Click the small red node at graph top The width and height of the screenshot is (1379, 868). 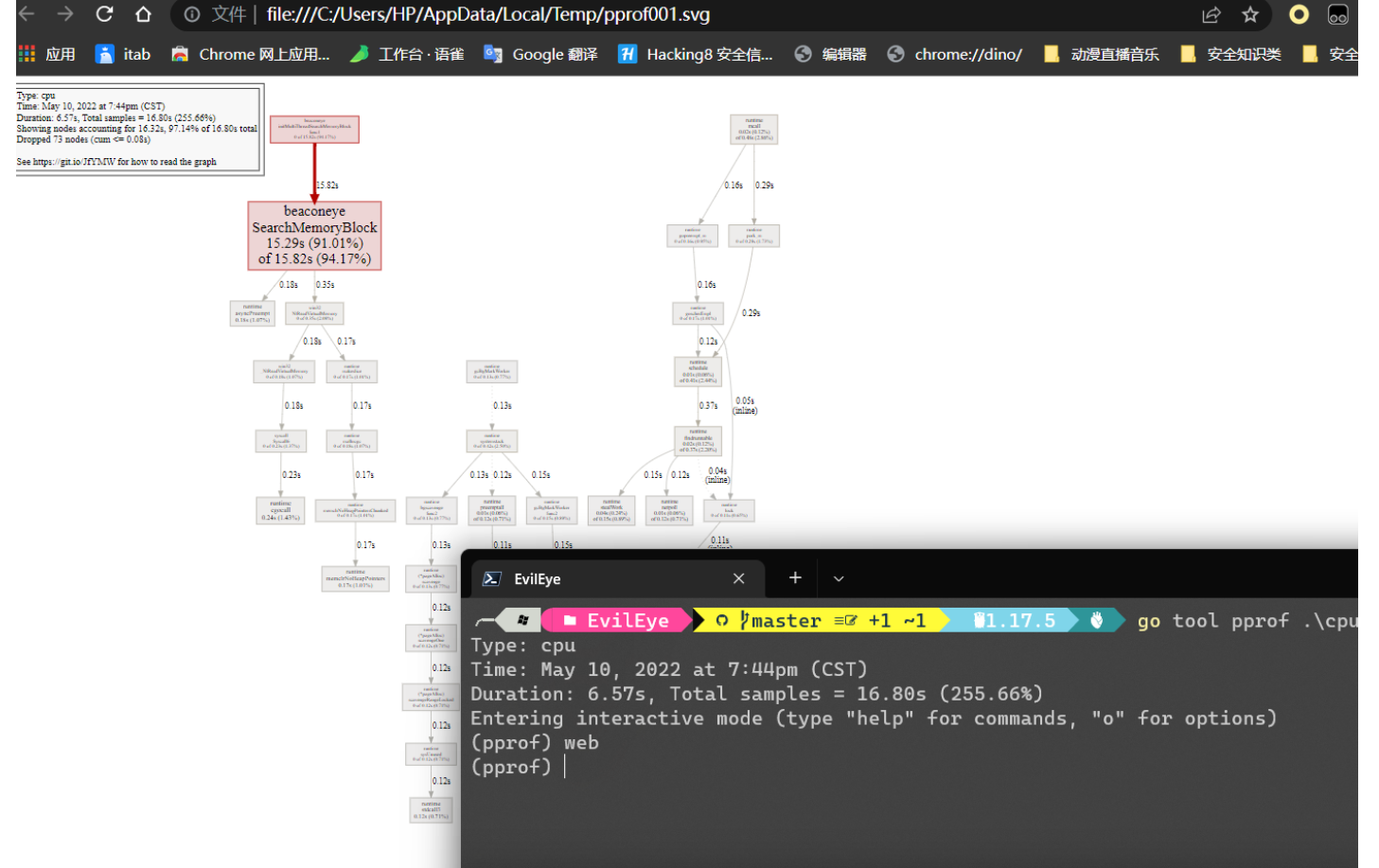[314, 130]
